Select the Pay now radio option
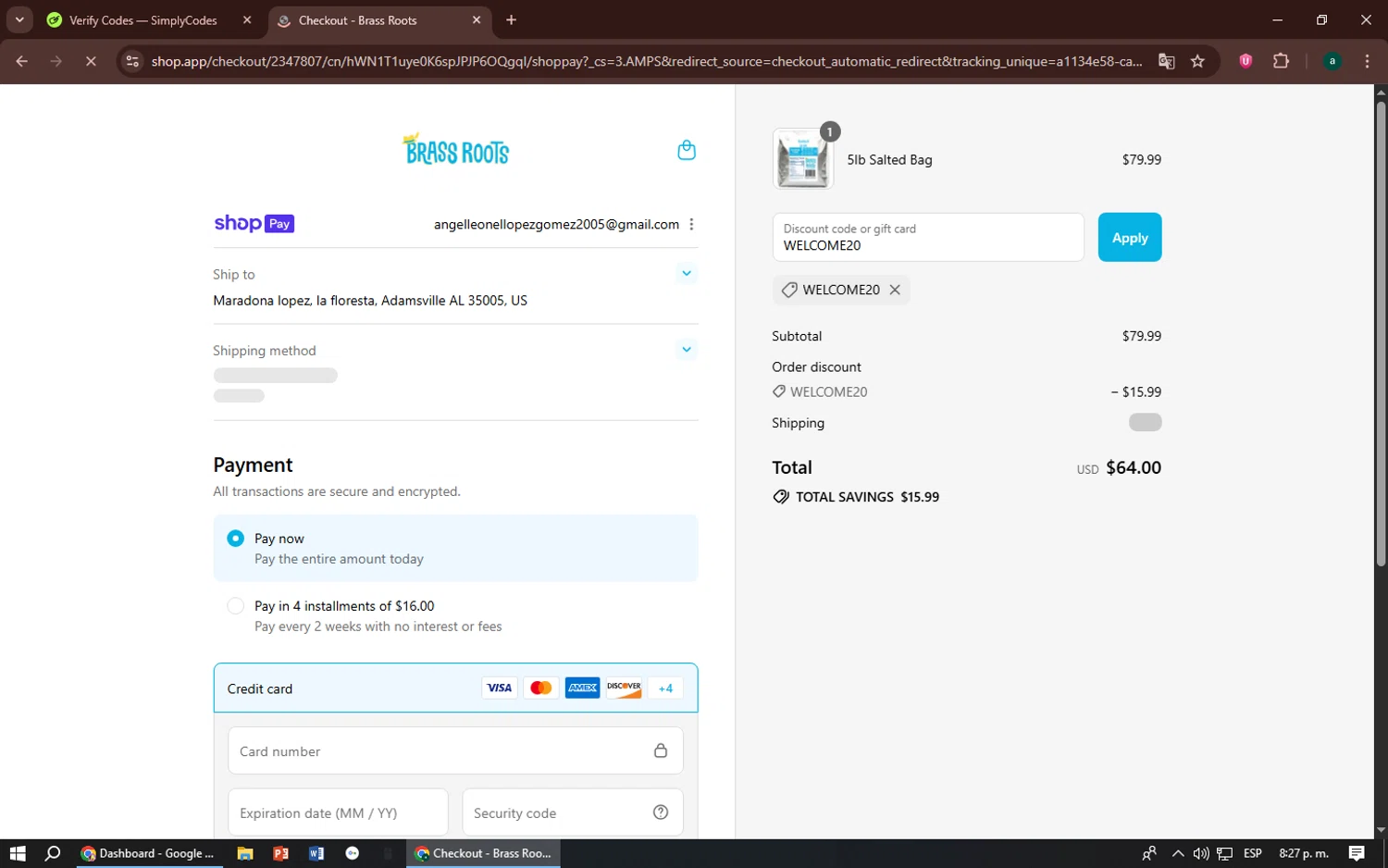Screen dimensions: 1388x868 pos(235,538)
